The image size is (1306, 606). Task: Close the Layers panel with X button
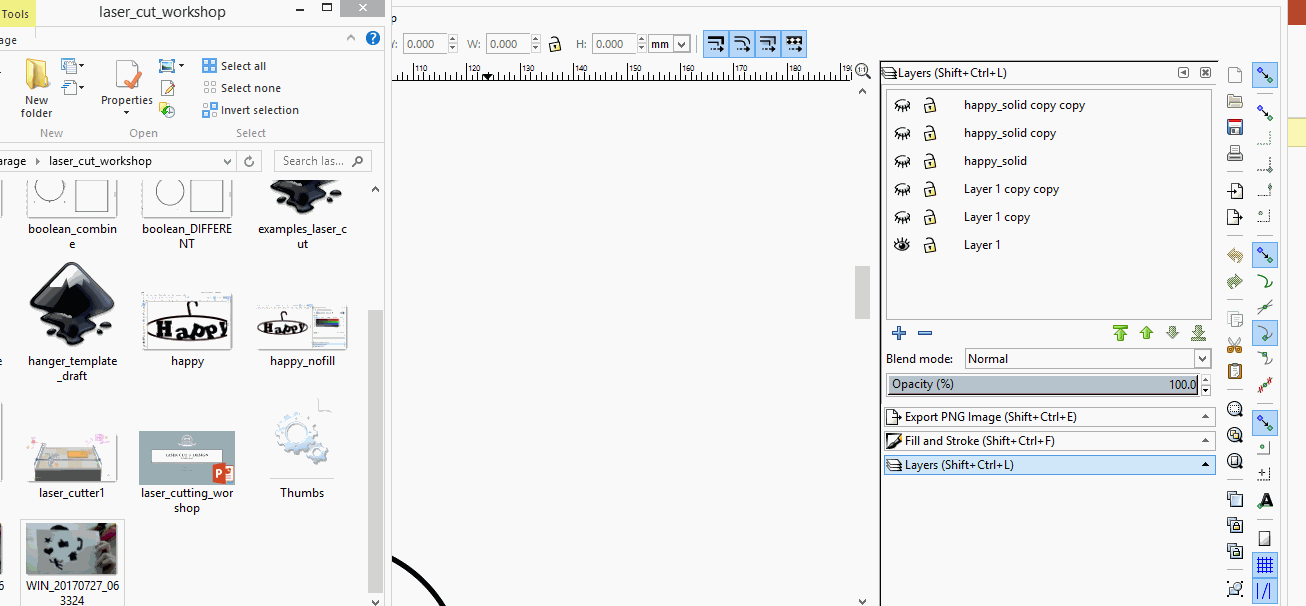click(1205, 73)
